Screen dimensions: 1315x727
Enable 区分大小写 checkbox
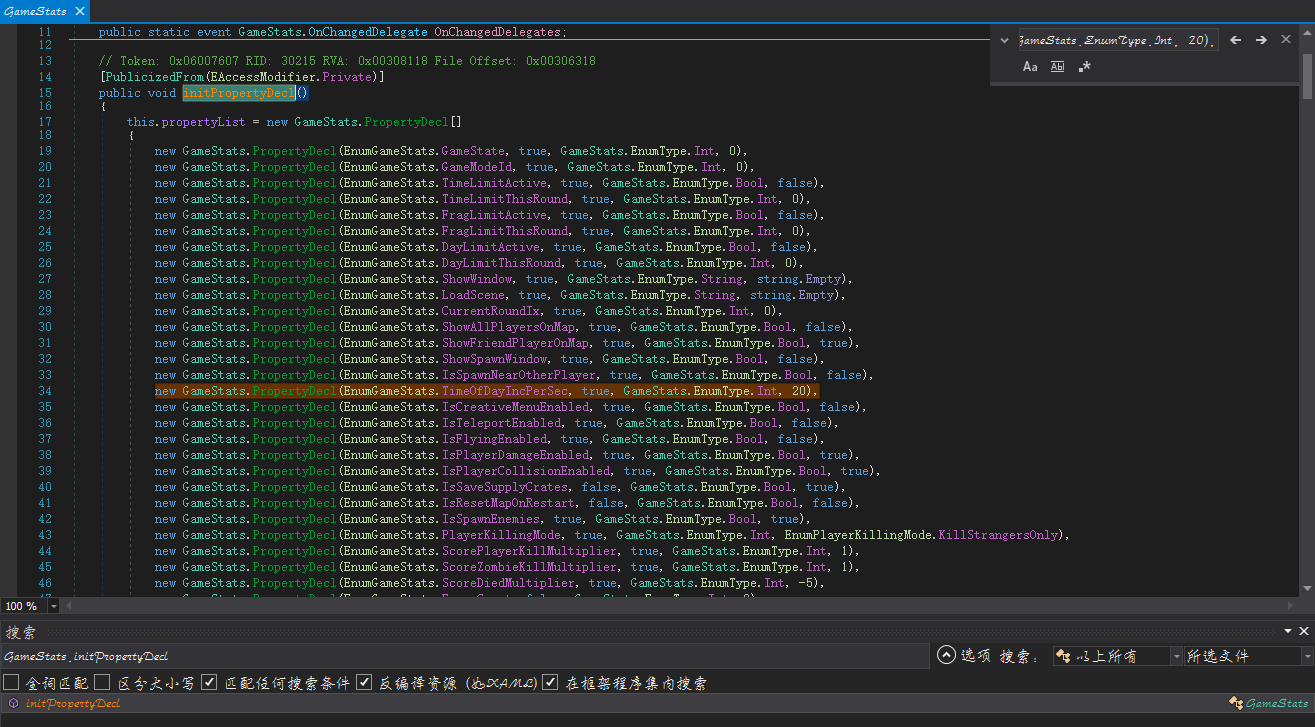point(103,682)
